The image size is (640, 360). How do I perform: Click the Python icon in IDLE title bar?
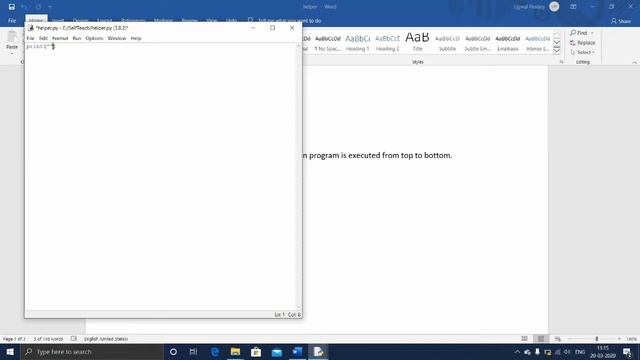click(31, 28)
